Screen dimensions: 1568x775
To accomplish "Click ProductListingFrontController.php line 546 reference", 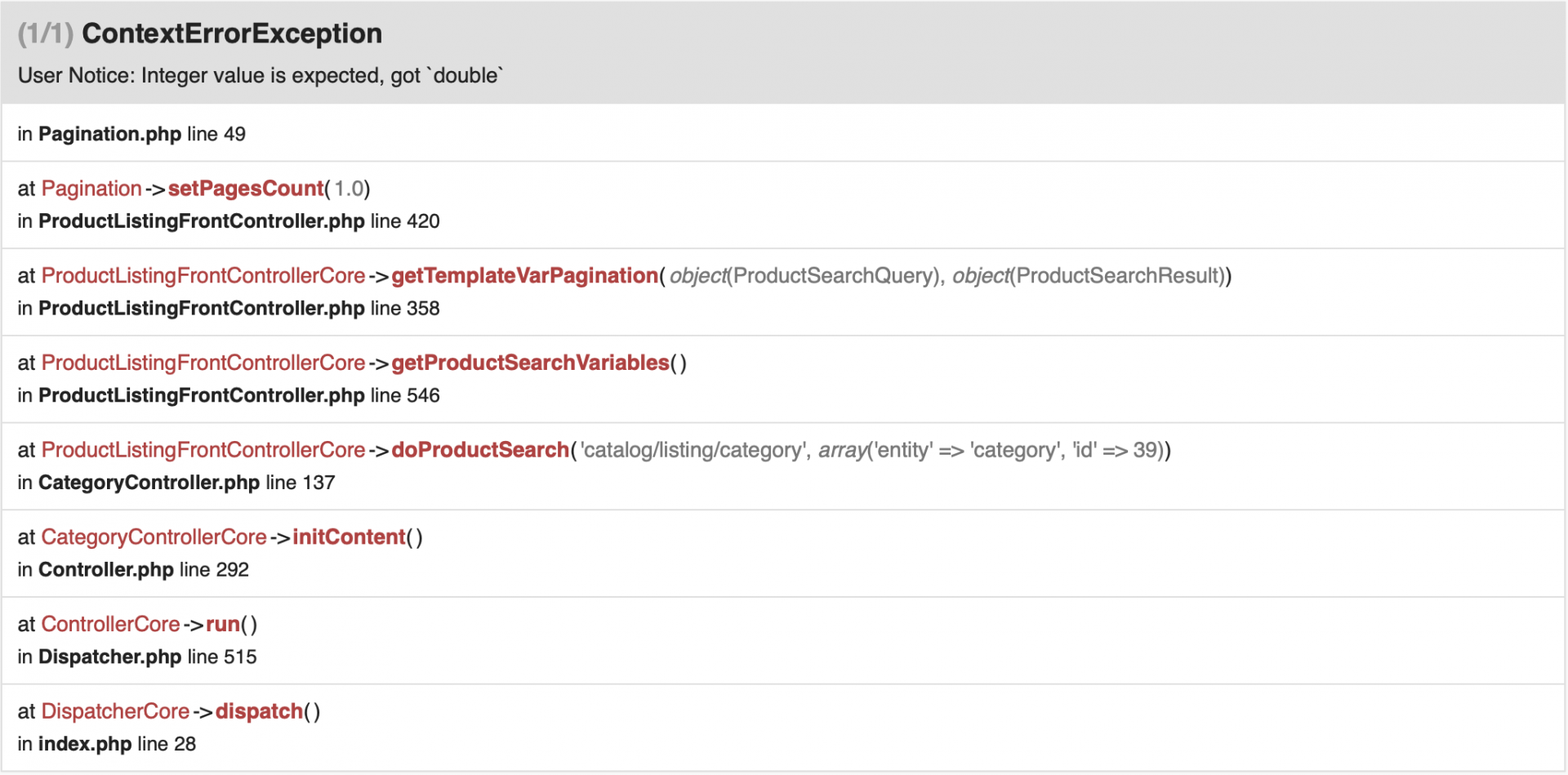I will (201, 395).
